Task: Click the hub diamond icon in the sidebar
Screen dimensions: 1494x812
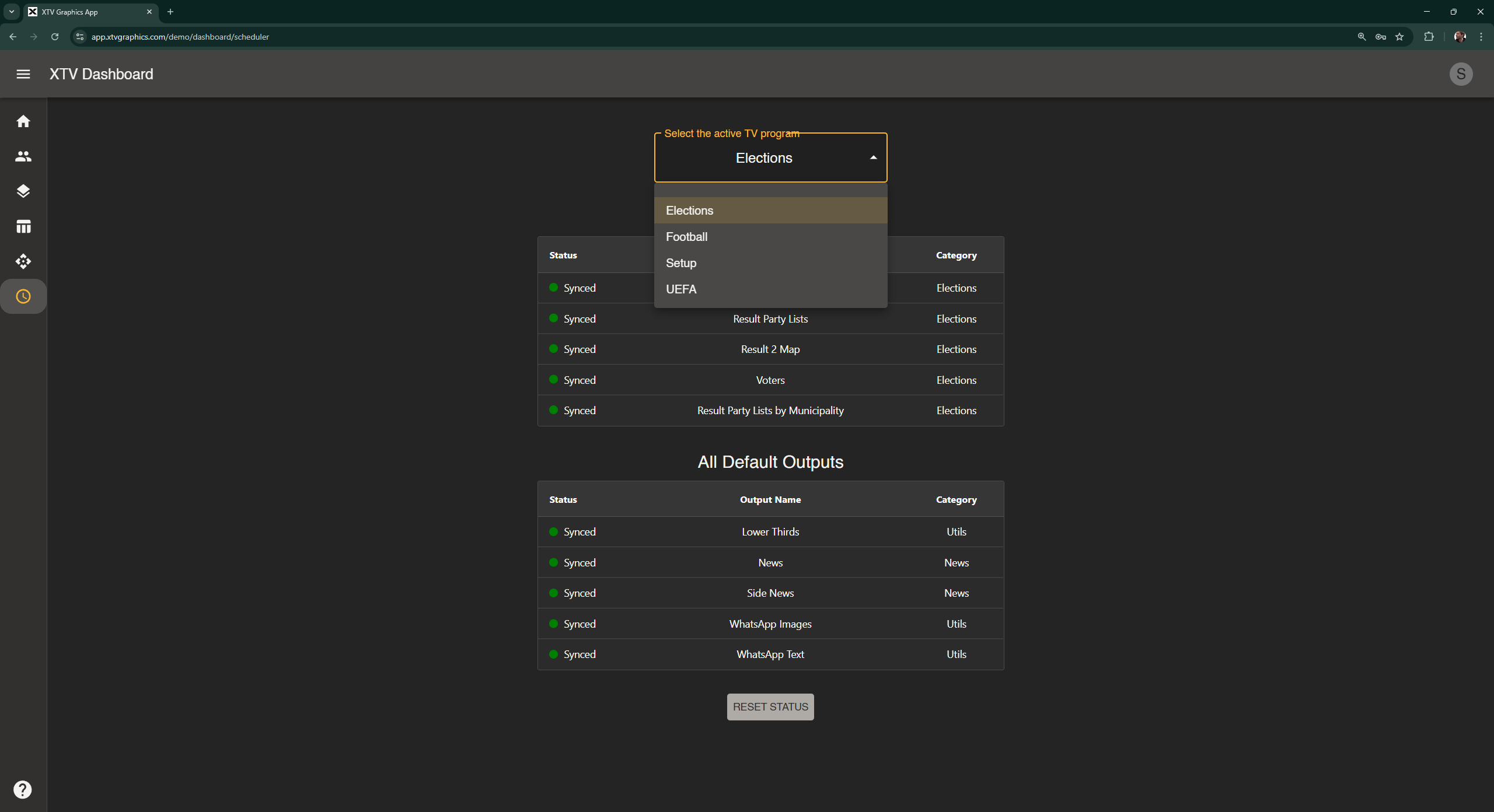Action: [x=23, y=261]
